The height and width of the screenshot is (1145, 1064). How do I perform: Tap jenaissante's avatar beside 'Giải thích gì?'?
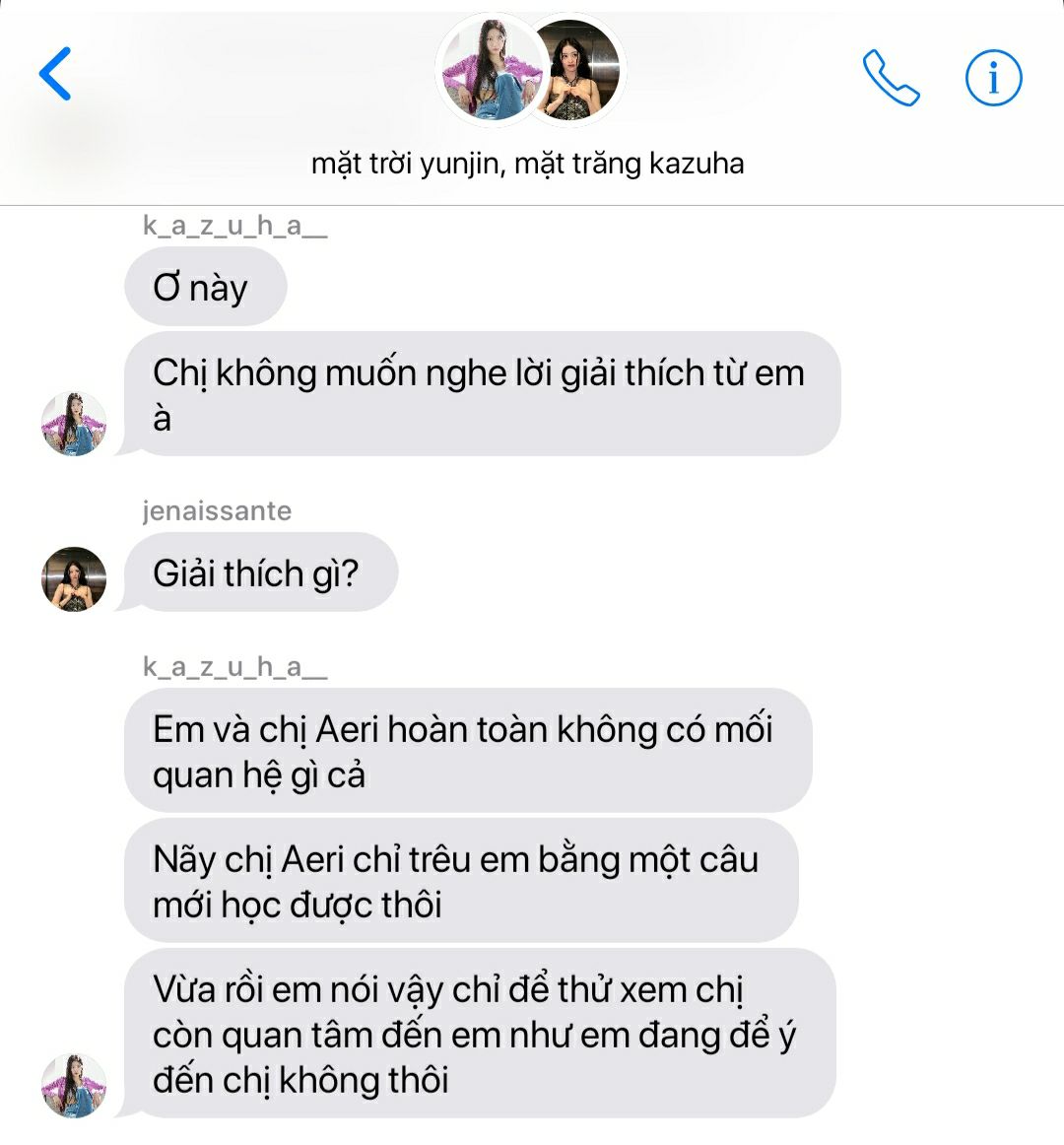click(74, 579)
